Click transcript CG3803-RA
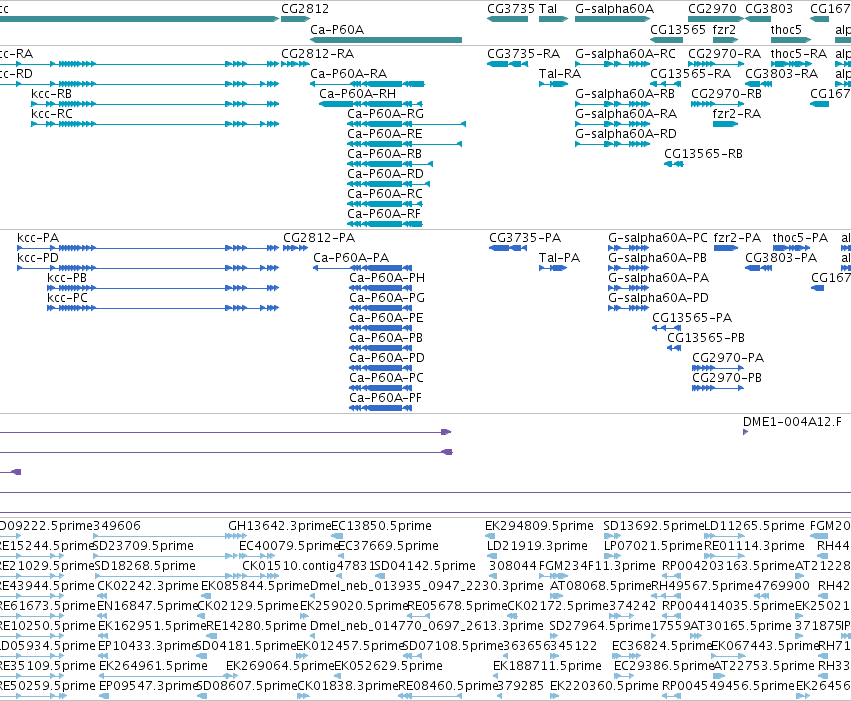 (782, 74)
